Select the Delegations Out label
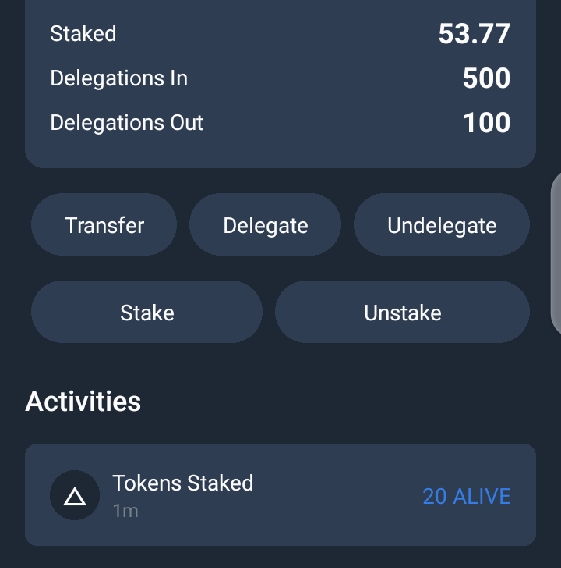Screen dimensions: 561x568 (126, 122)
